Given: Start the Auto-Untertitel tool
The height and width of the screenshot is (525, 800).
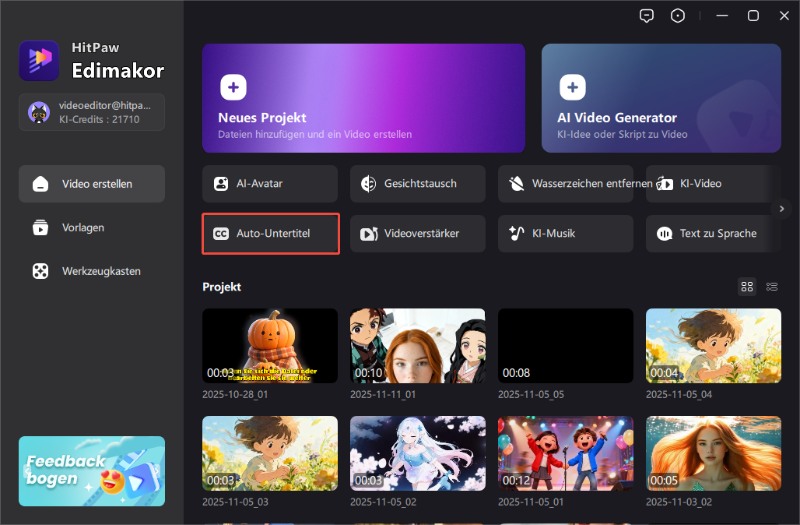Looking at the screenshot, I should tap(270, 233).
